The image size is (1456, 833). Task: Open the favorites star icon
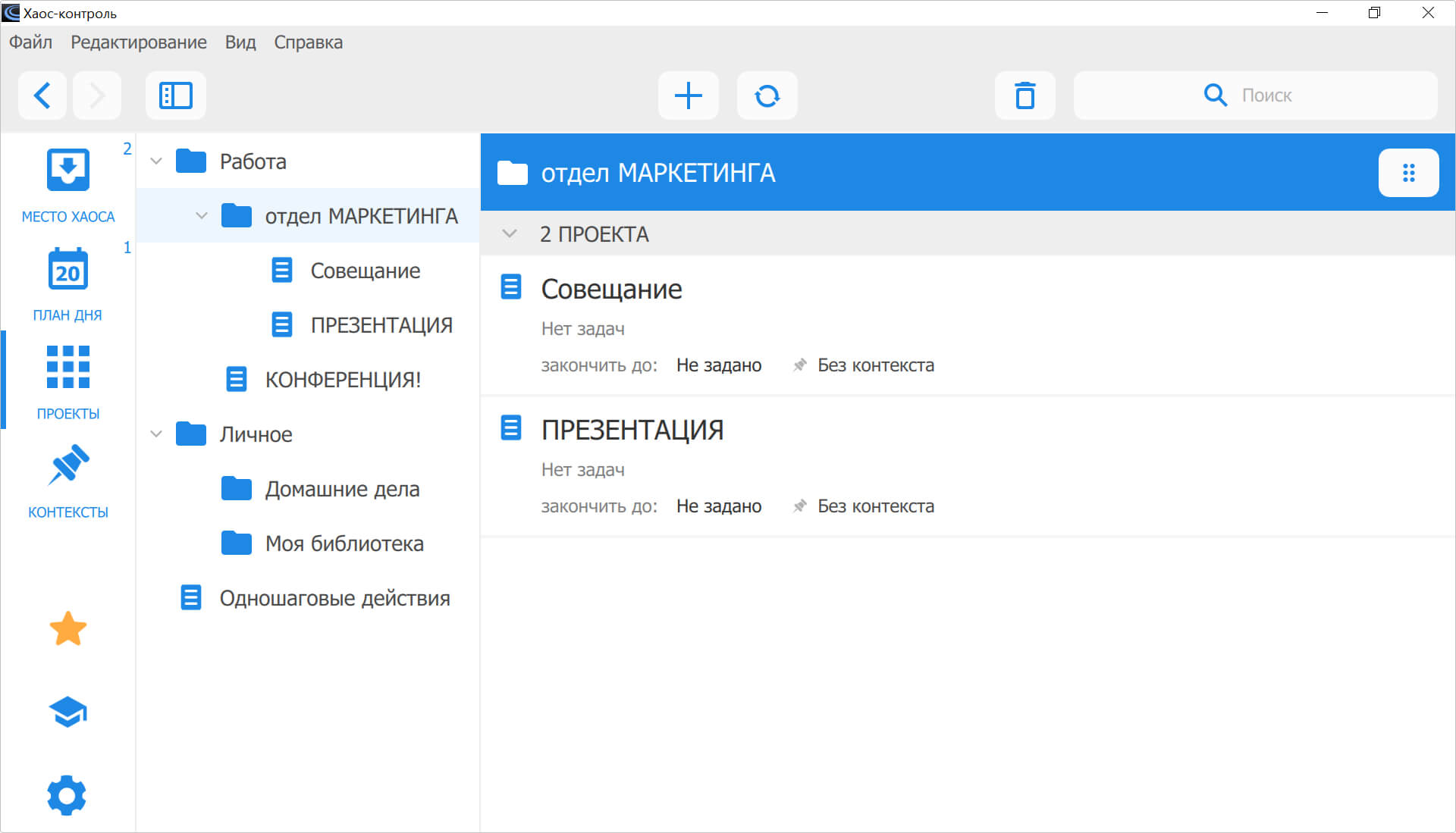(68, 628)
